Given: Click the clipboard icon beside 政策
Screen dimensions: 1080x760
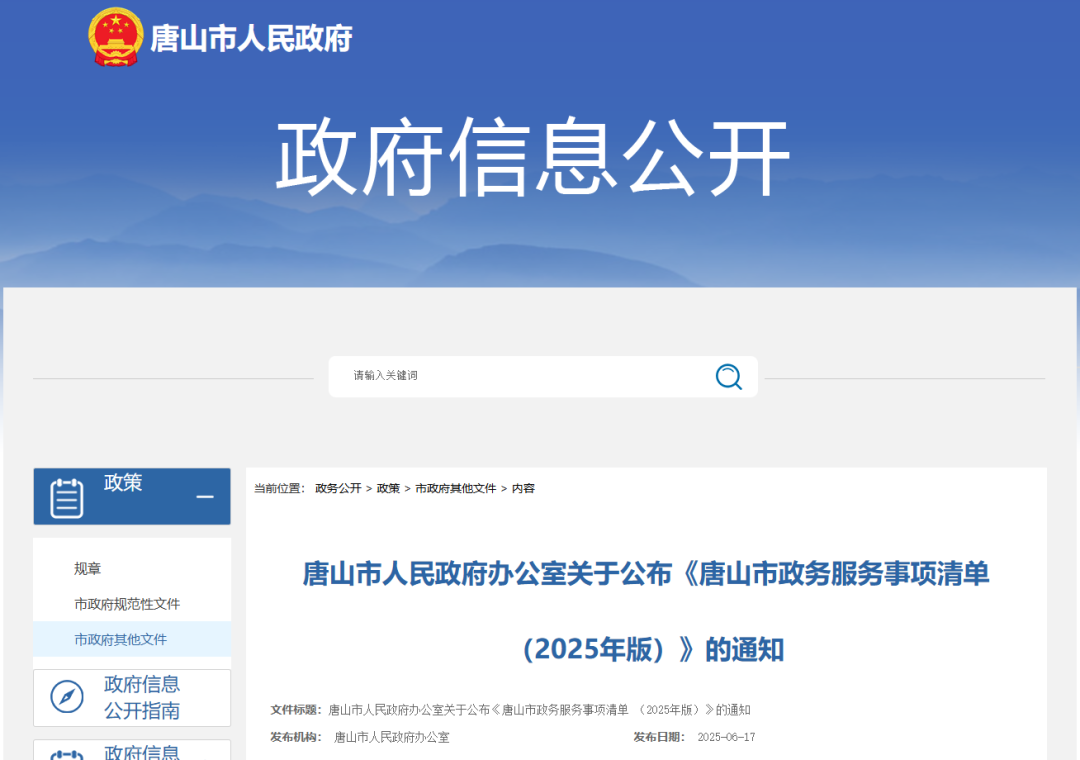Looking at the screenshot, I should pyautogui.click(x=67, y=497).
